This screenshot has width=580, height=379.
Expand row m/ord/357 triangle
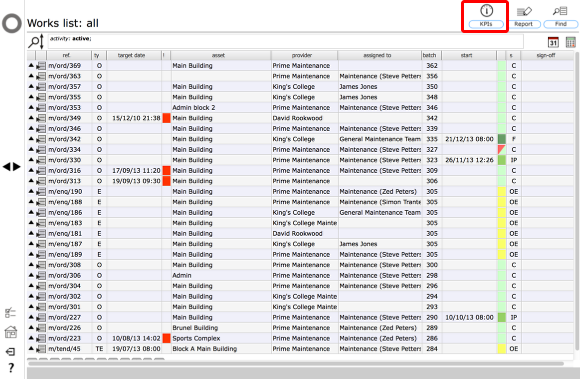(31, 86)
